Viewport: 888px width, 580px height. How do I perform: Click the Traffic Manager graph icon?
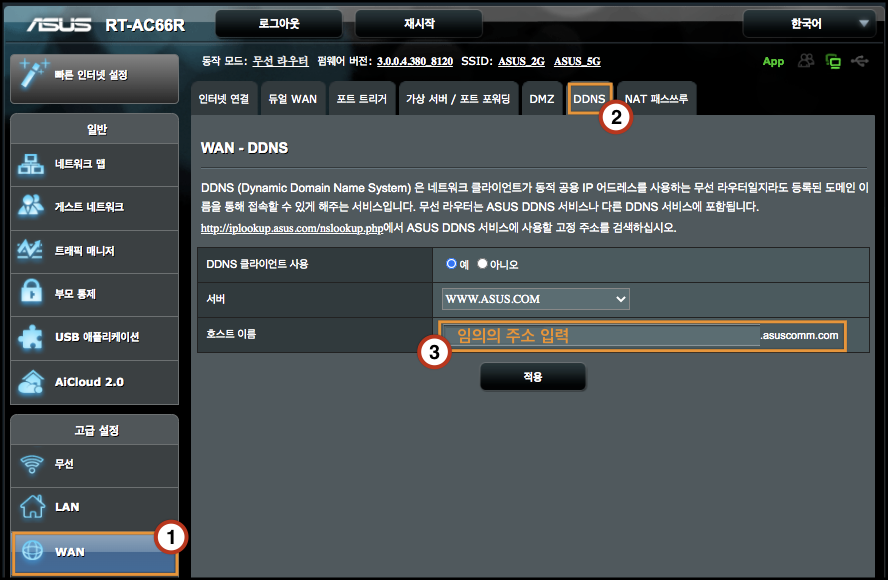tap(31, 250)
